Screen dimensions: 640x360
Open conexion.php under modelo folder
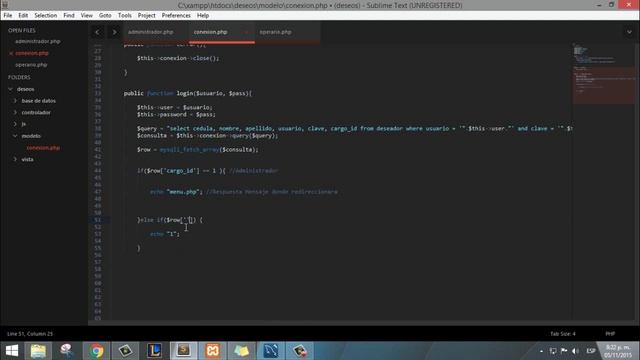pyautogui.click(x=43, y=148)
